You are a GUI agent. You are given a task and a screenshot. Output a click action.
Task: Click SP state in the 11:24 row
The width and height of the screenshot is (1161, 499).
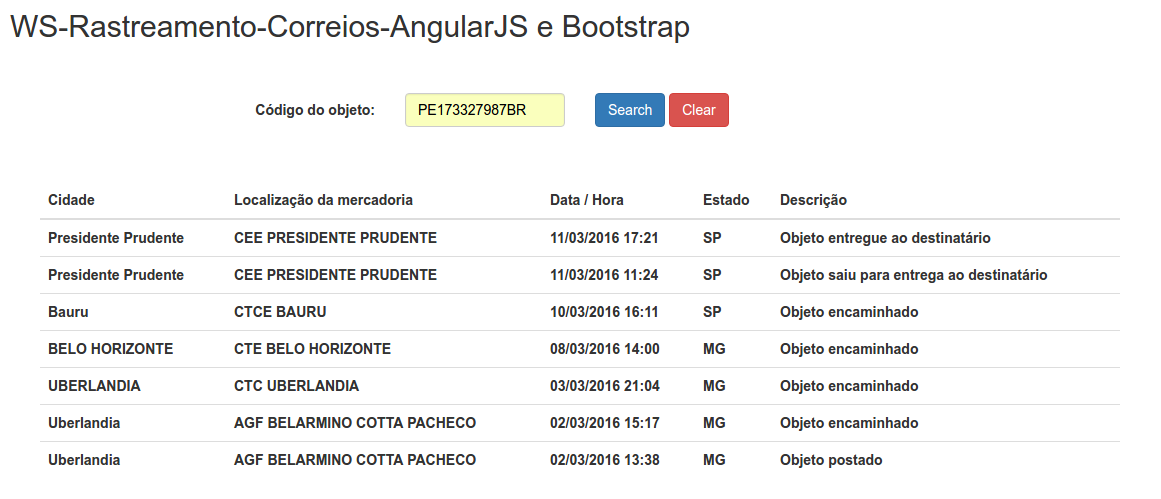[x=712, y=275]
